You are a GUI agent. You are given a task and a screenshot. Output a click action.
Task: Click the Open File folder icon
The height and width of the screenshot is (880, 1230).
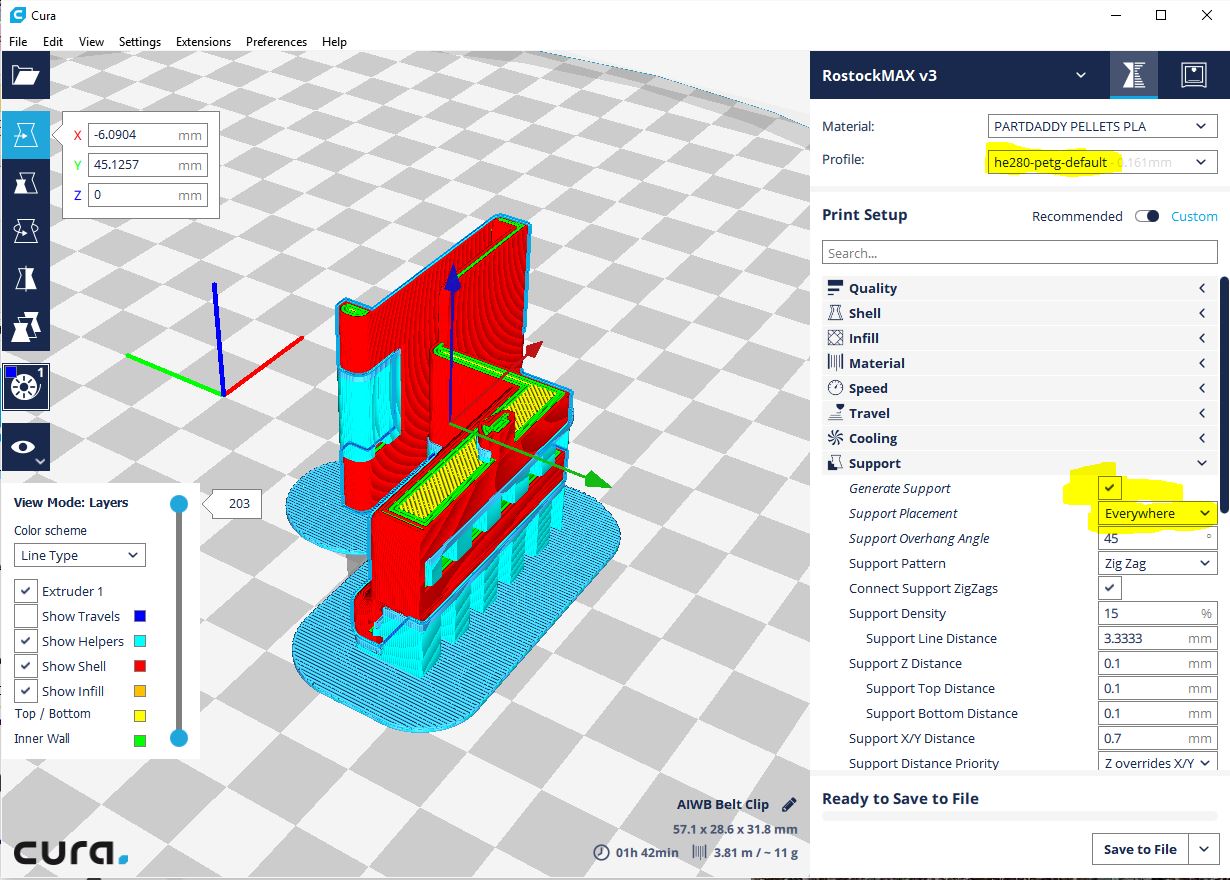(25, 76)
